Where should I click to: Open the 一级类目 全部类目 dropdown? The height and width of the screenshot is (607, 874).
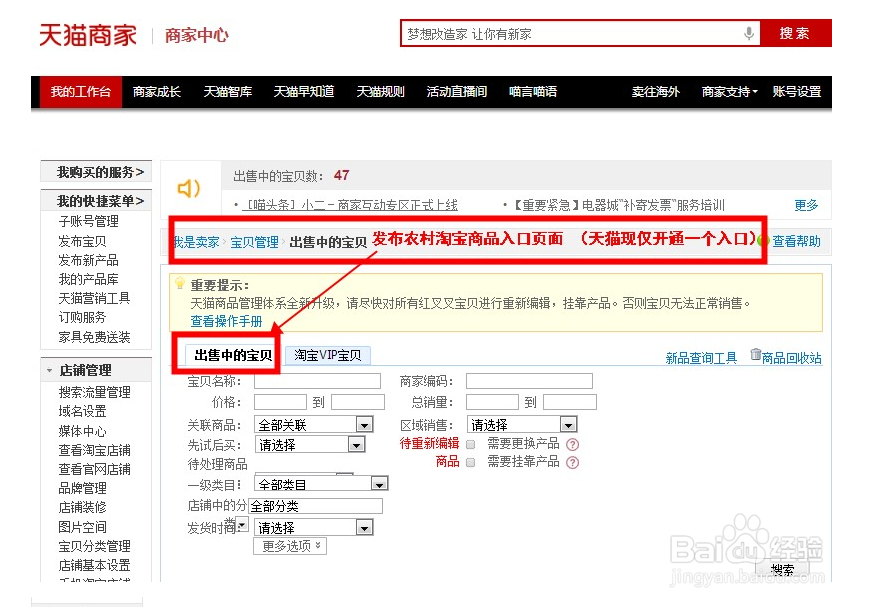tap(321, 484)
